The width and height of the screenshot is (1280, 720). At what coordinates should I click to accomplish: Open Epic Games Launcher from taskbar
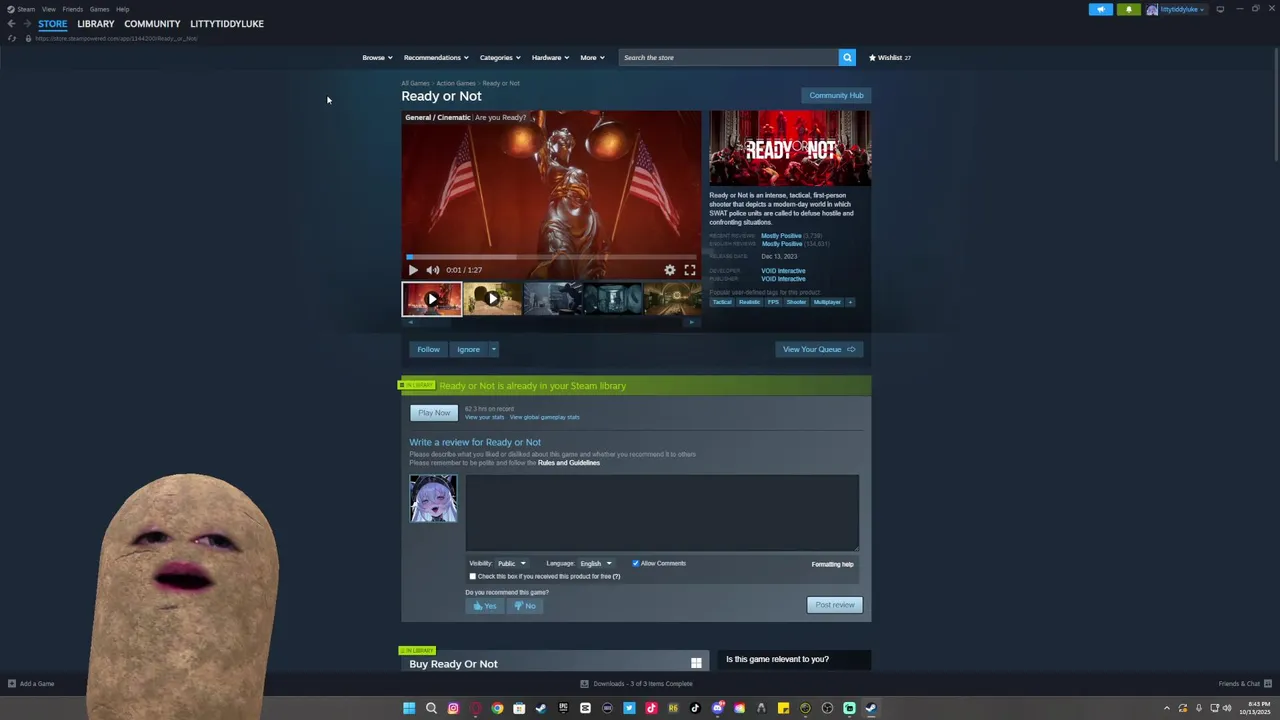tap(563, 708)
